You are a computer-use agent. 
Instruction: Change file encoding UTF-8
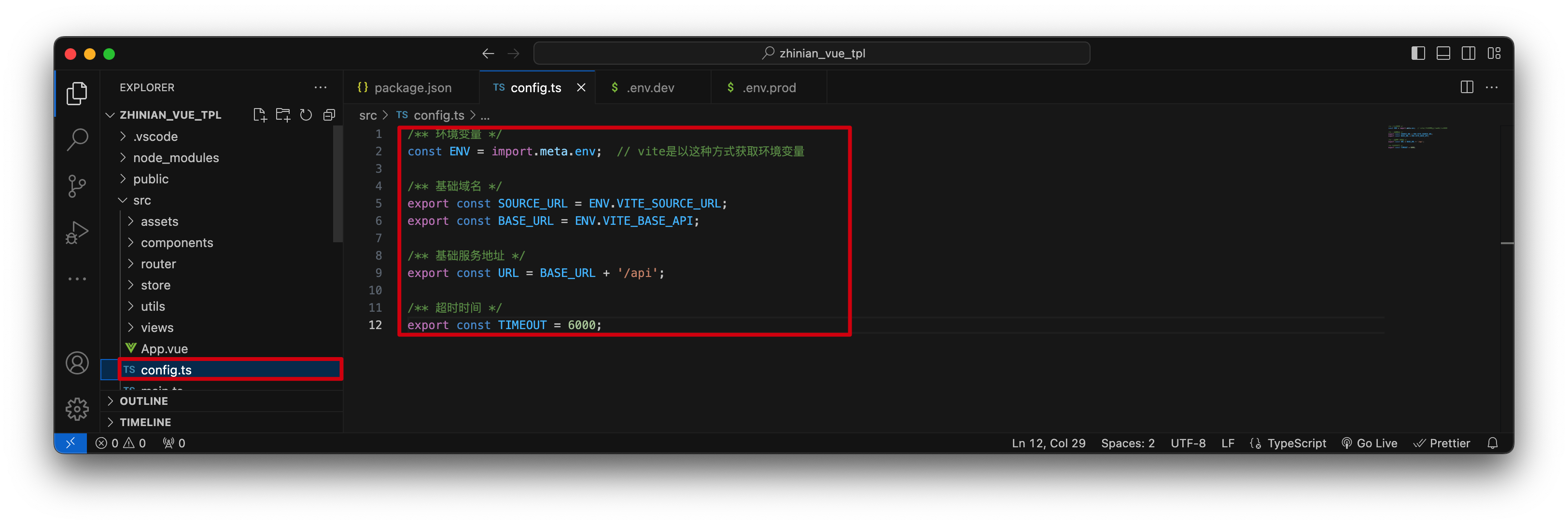point(1188,443)
